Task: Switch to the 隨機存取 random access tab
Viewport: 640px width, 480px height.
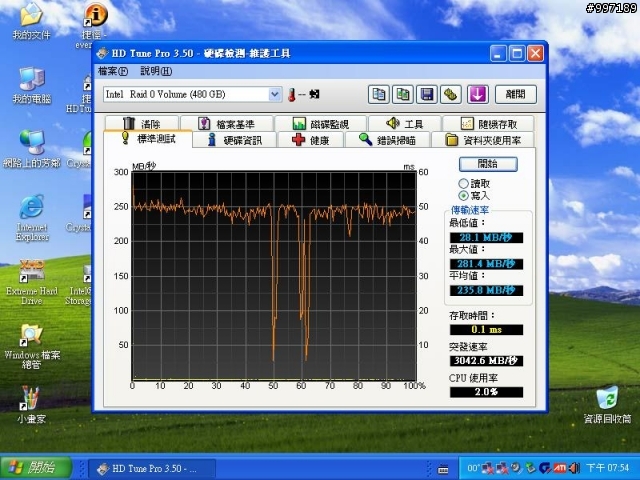Action: pyautogui.click(x=489, y=123)
